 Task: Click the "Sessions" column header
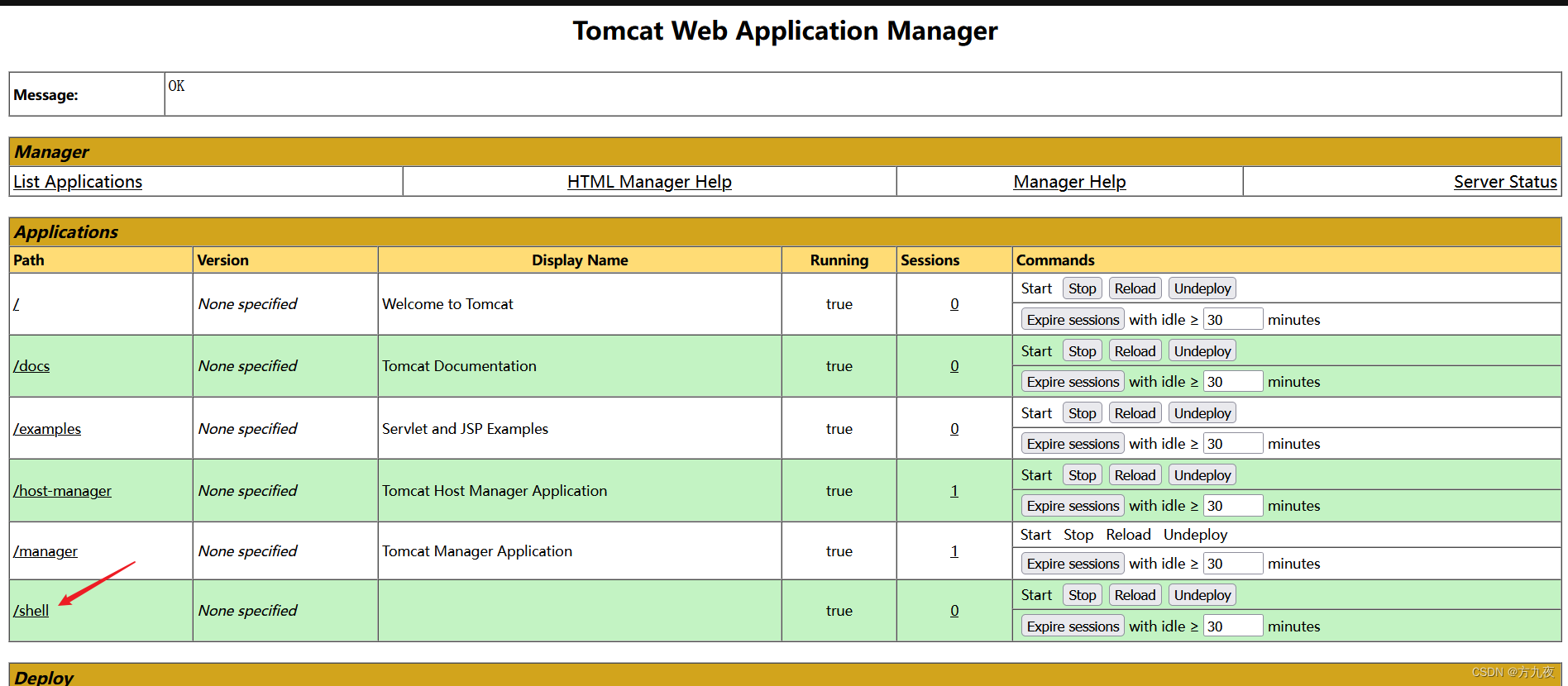pyautogui.click(x=930, y=260)
